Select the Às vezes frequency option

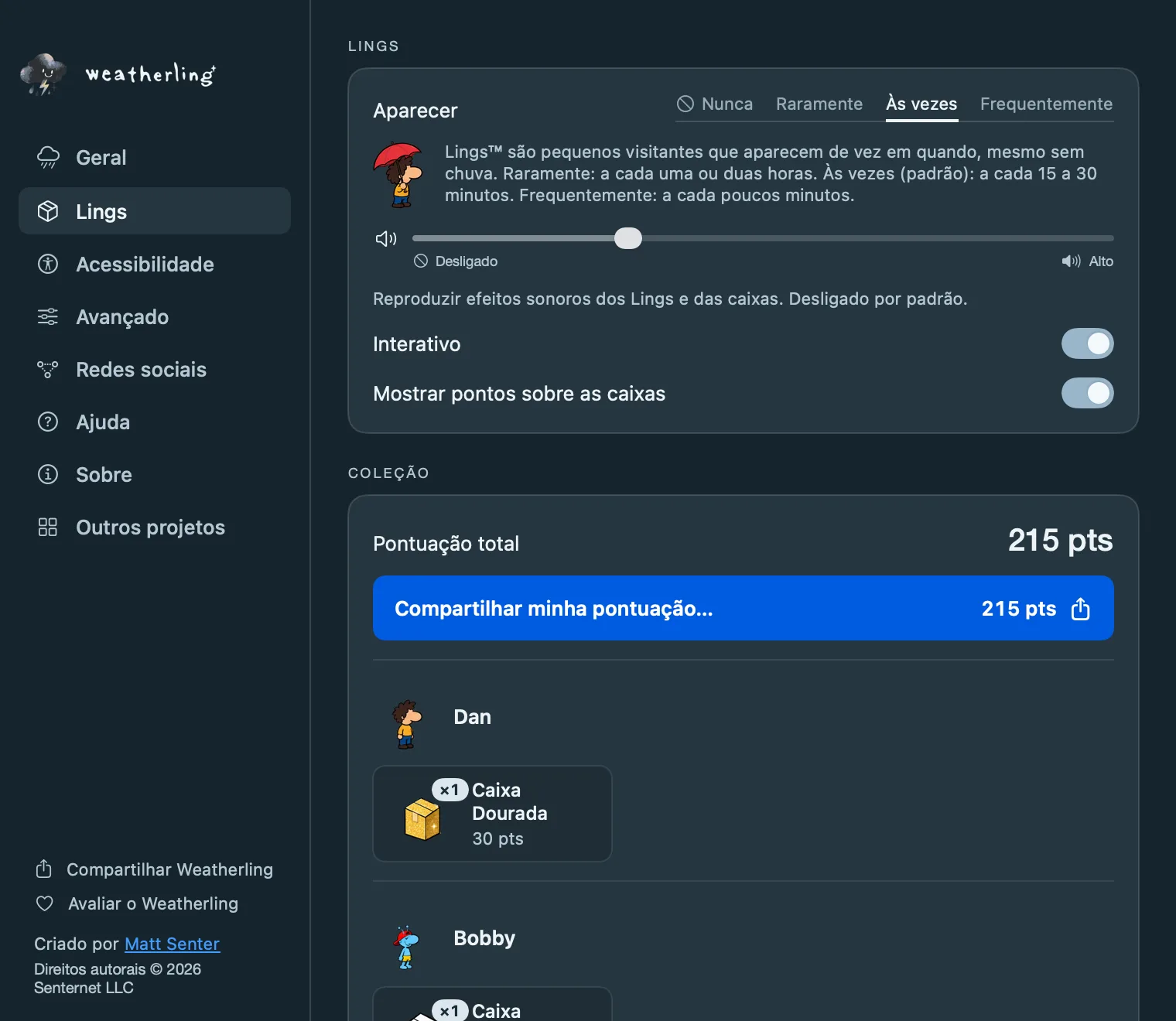921,104
